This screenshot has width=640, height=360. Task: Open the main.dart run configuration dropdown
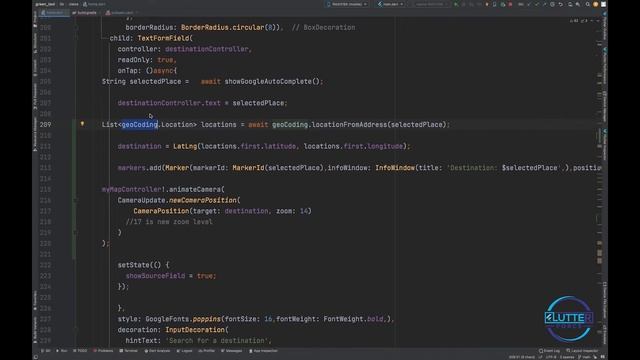[391, 4]
